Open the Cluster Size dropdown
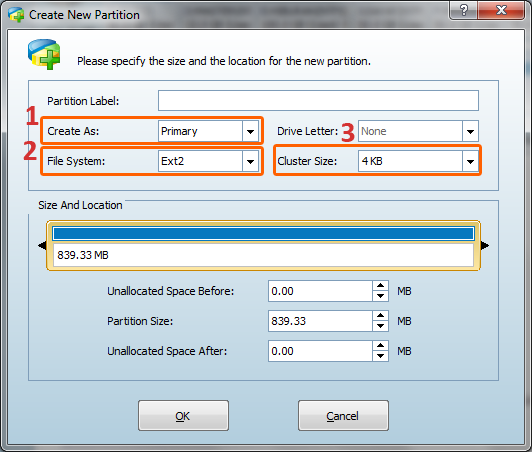 point(470,161)
